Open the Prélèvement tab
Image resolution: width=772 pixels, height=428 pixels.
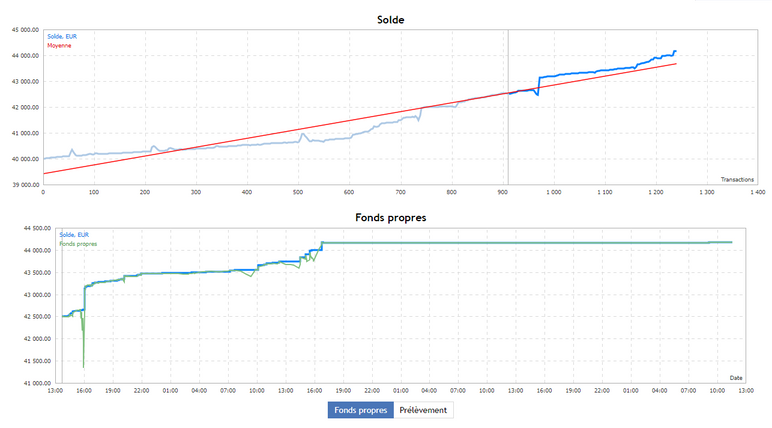click(423, 410)
